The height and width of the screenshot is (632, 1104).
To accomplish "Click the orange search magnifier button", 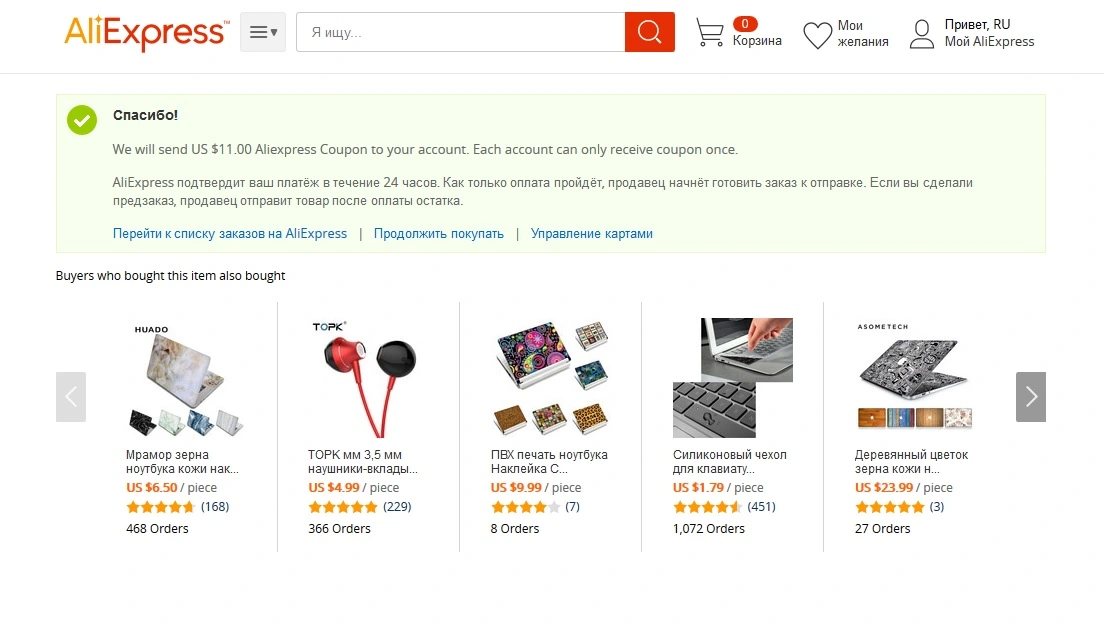I will 649,32.
